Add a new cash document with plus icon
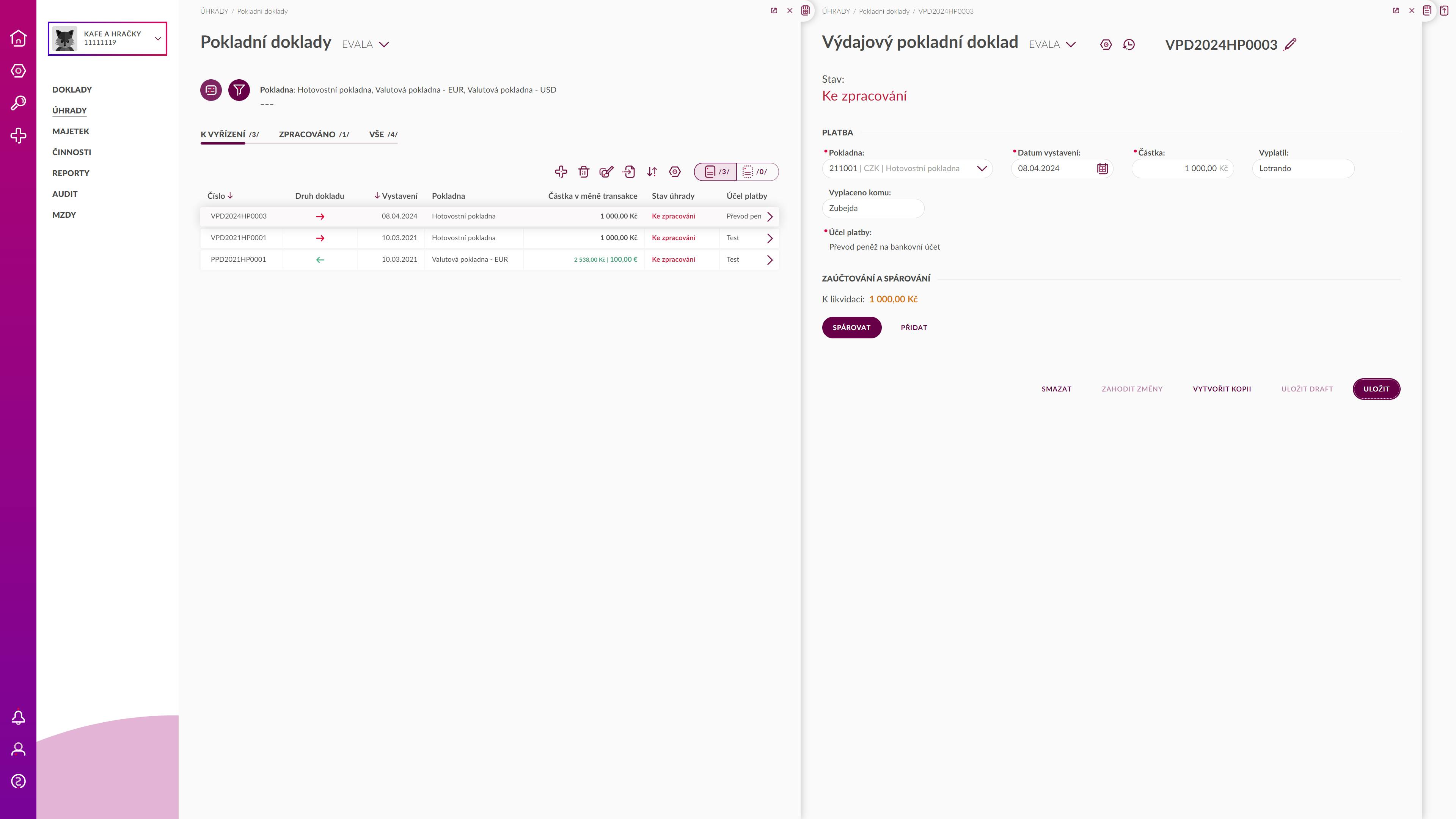The width and height of the screenshot is (1456, 819). 561,172
